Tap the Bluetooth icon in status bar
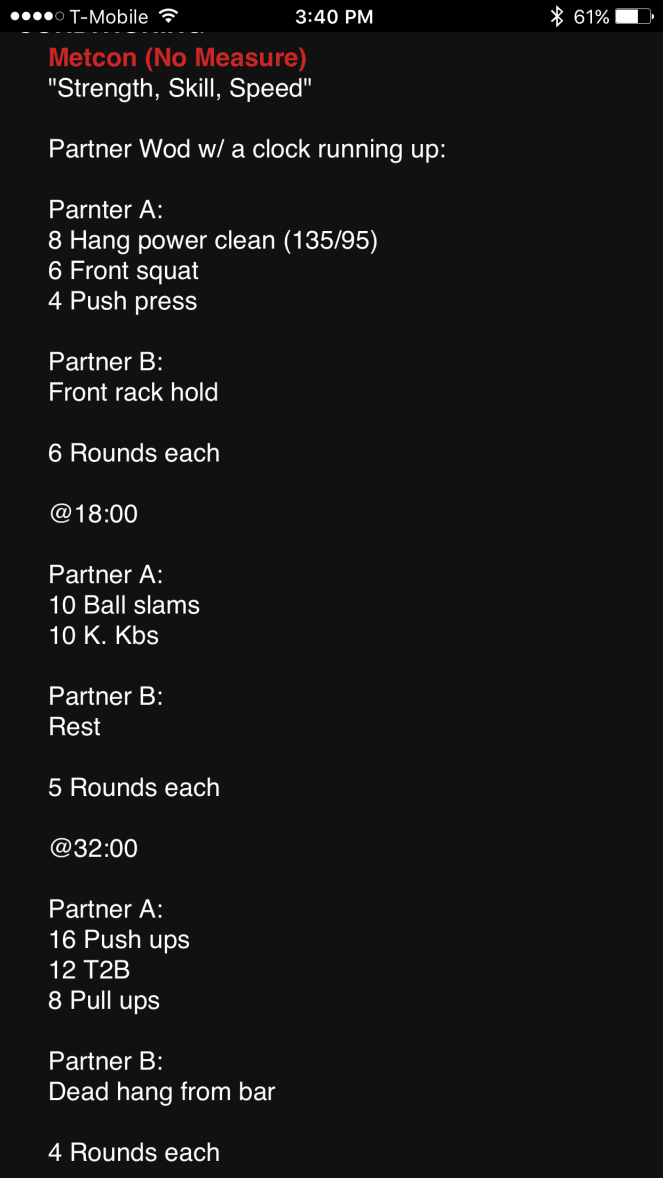Viewport: 663px width, 1178px height. coord(557,16)
